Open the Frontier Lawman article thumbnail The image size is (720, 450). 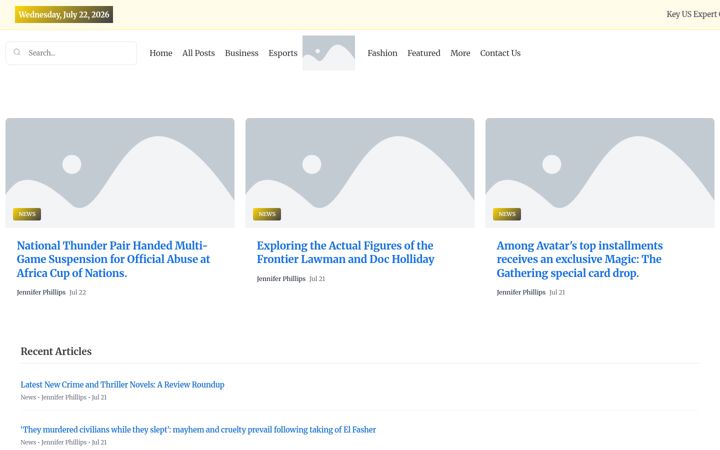360,173
